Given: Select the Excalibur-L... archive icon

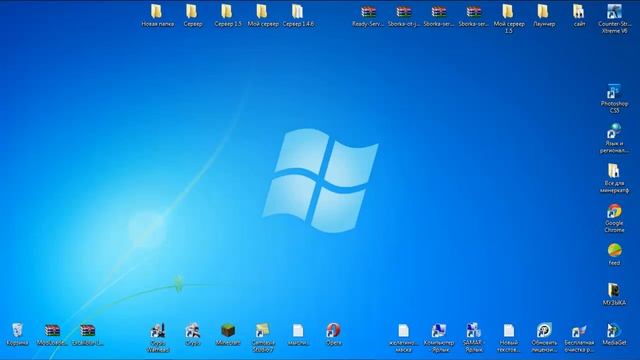Looking at the screenshot, I should click(87, 331).
